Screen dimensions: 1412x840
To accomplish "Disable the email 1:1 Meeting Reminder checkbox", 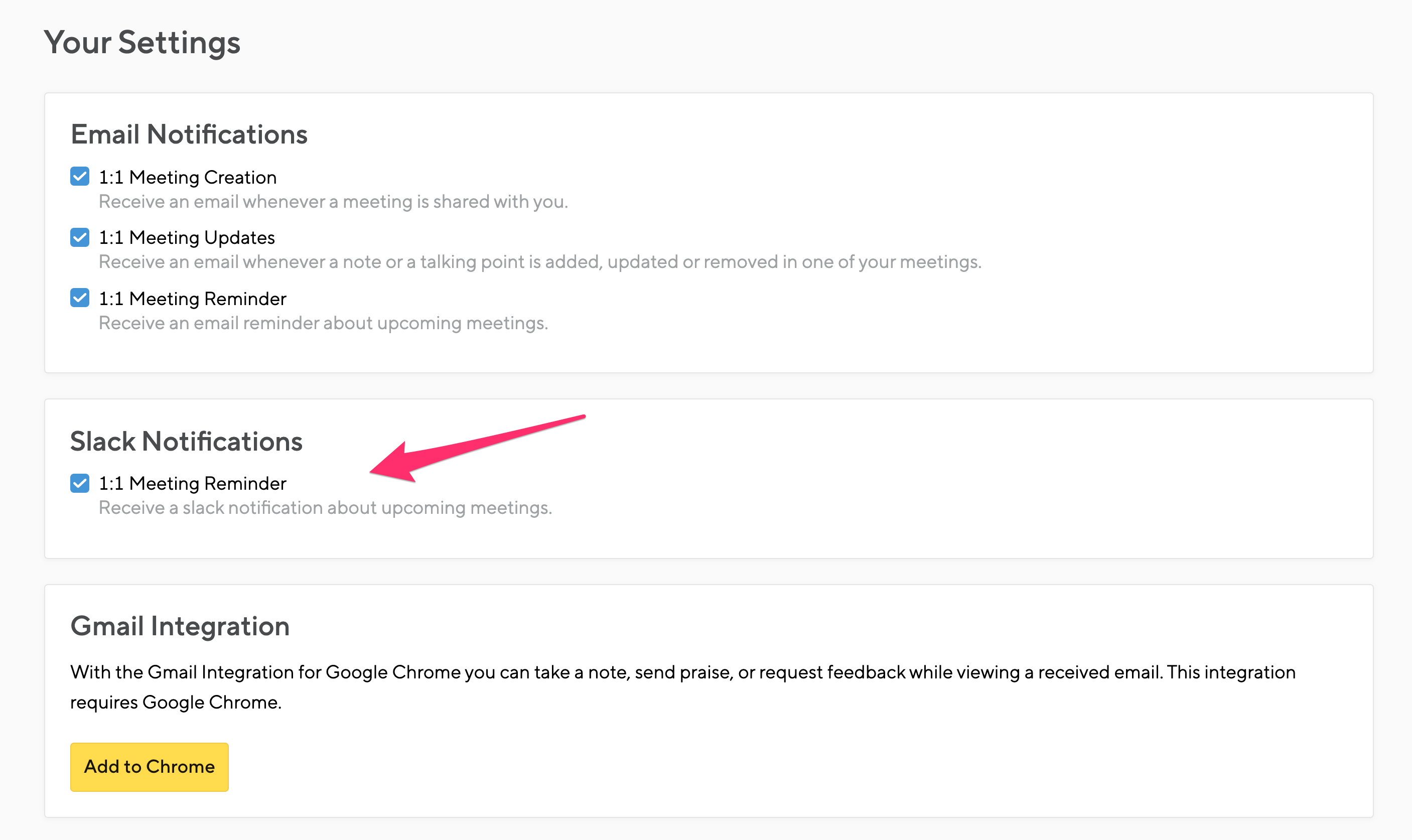I will coord(80,298).
